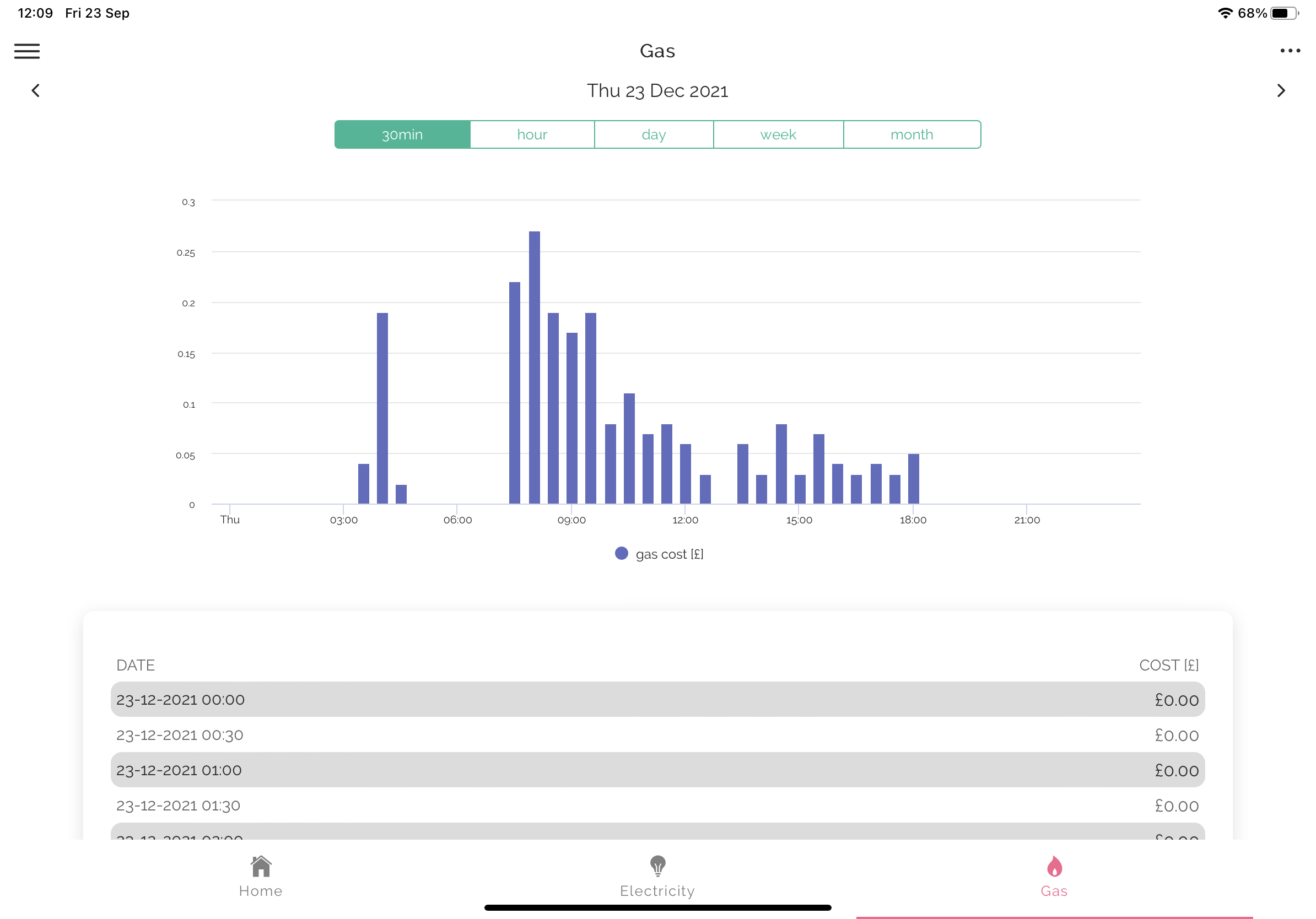Select the 23-12-2021 00:00 table row

pyautogui.click(x=657, y=700)
